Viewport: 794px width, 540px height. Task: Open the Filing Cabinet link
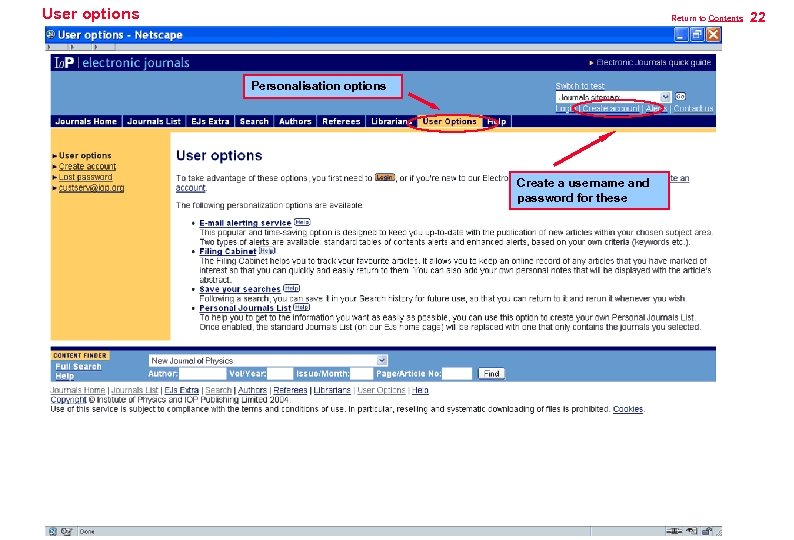tap(227, 251)
